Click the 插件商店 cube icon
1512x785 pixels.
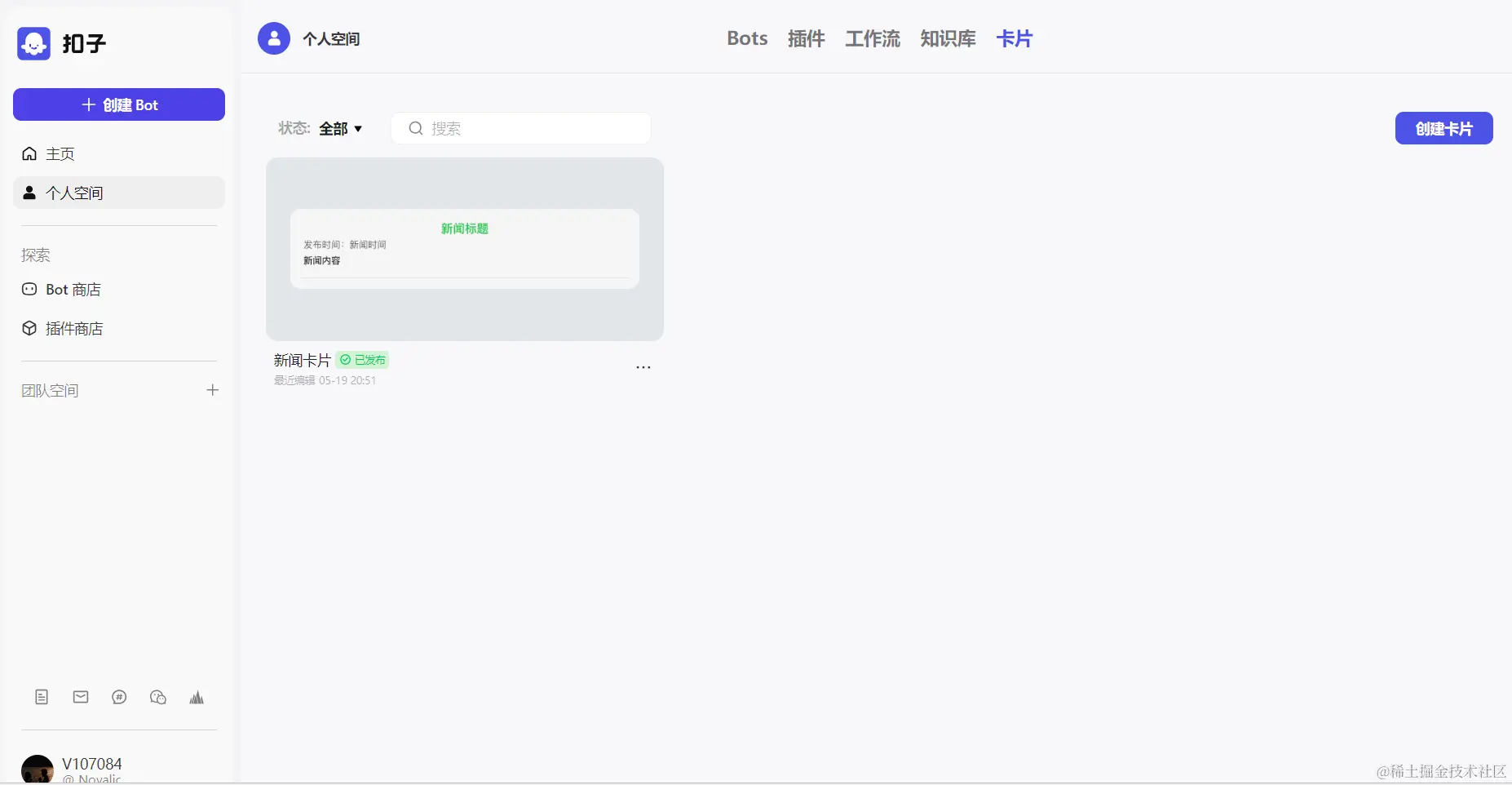click(29, 328)
